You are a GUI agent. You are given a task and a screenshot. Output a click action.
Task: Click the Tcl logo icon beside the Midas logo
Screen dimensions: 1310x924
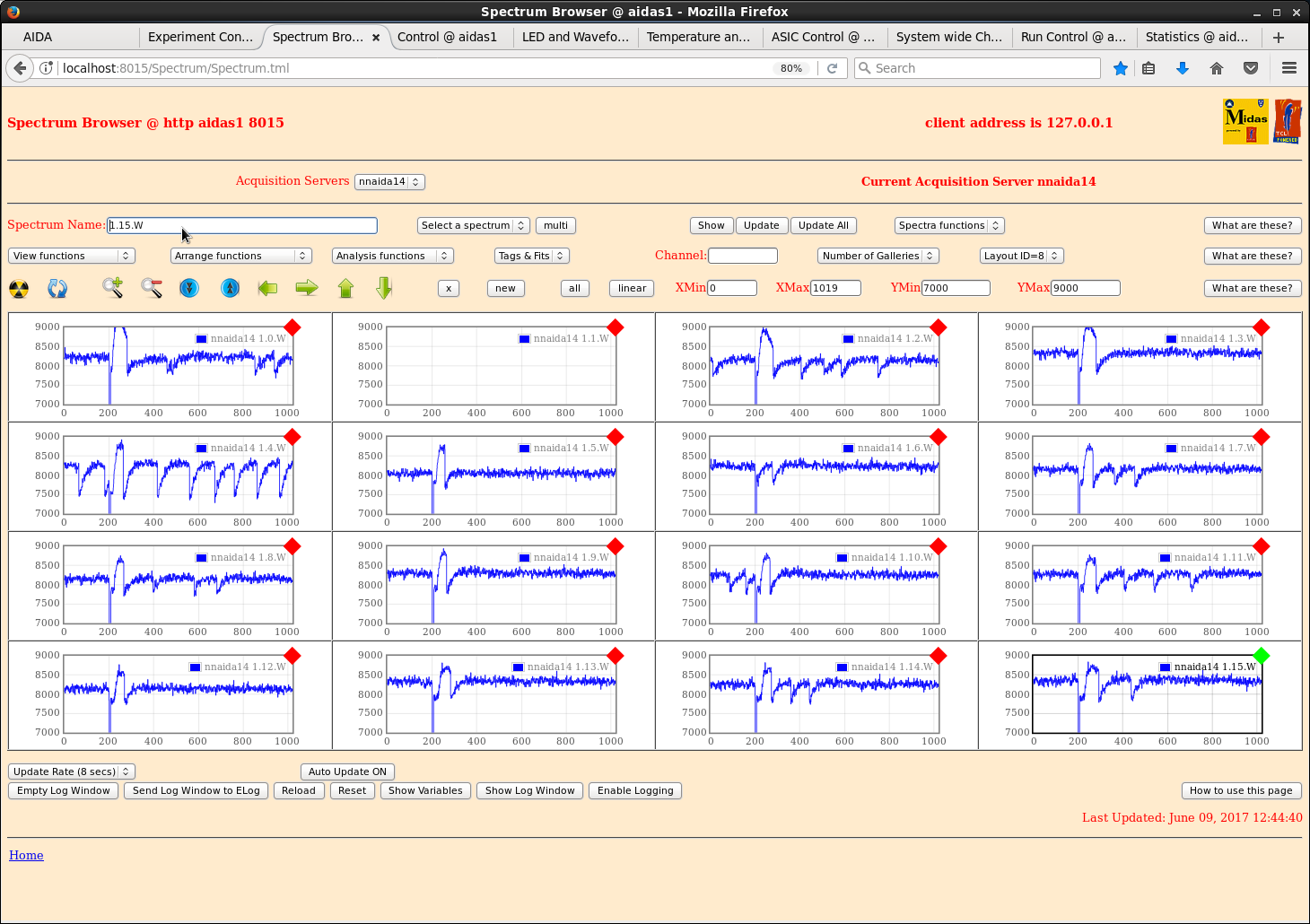click(1288, 121)
